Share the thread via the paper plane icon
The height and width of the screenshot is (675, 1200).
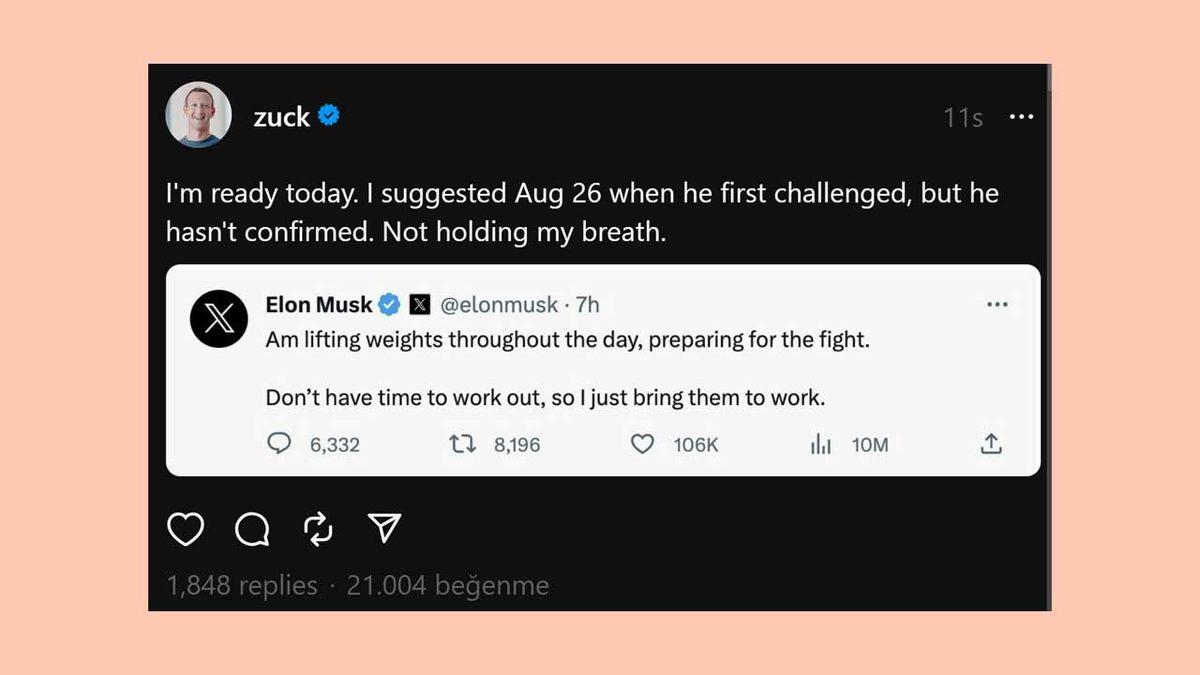(385, 529)
